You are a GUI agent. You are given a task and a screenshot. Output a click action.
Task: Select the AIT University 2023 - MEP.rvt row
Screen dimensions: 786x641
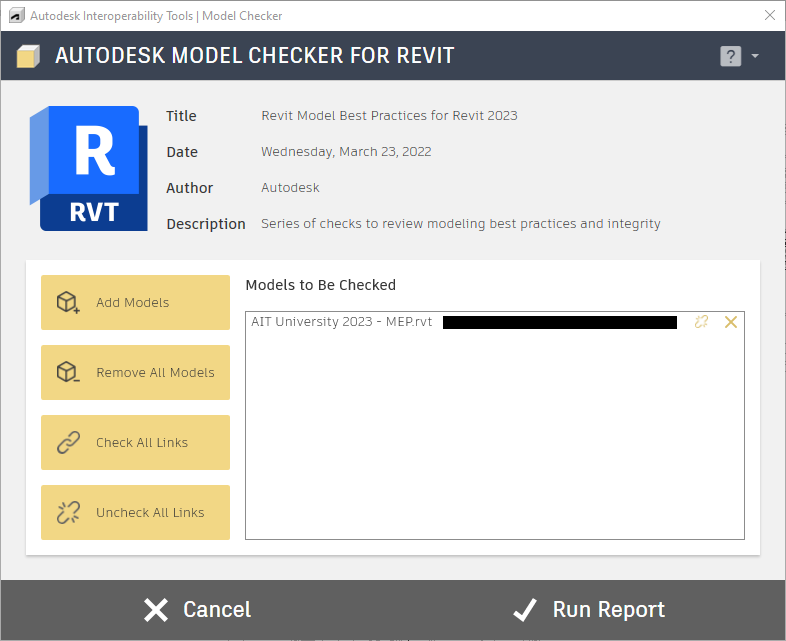click(495, 322)
